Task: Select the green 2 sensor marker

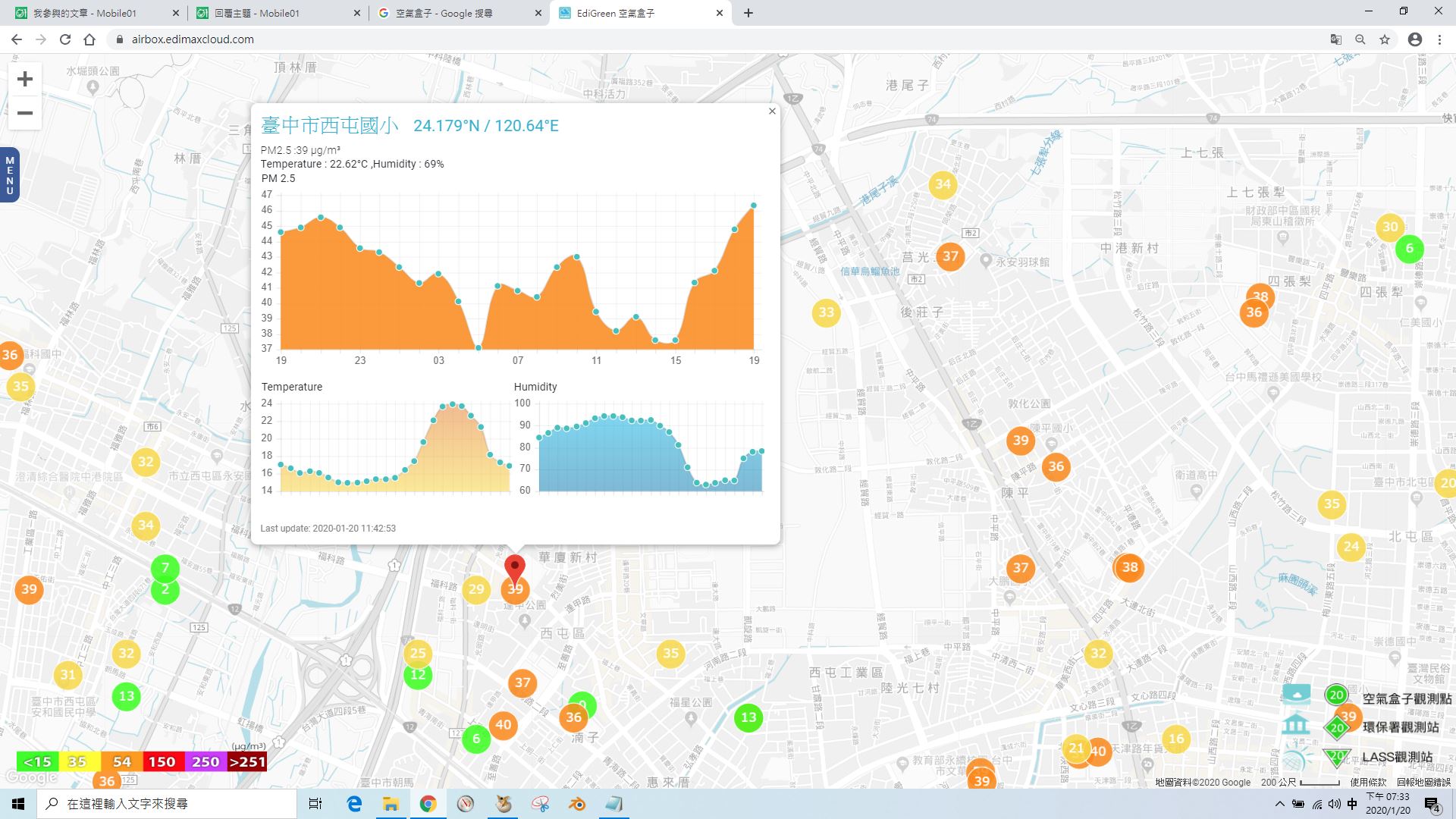Action: coord(165,590)
